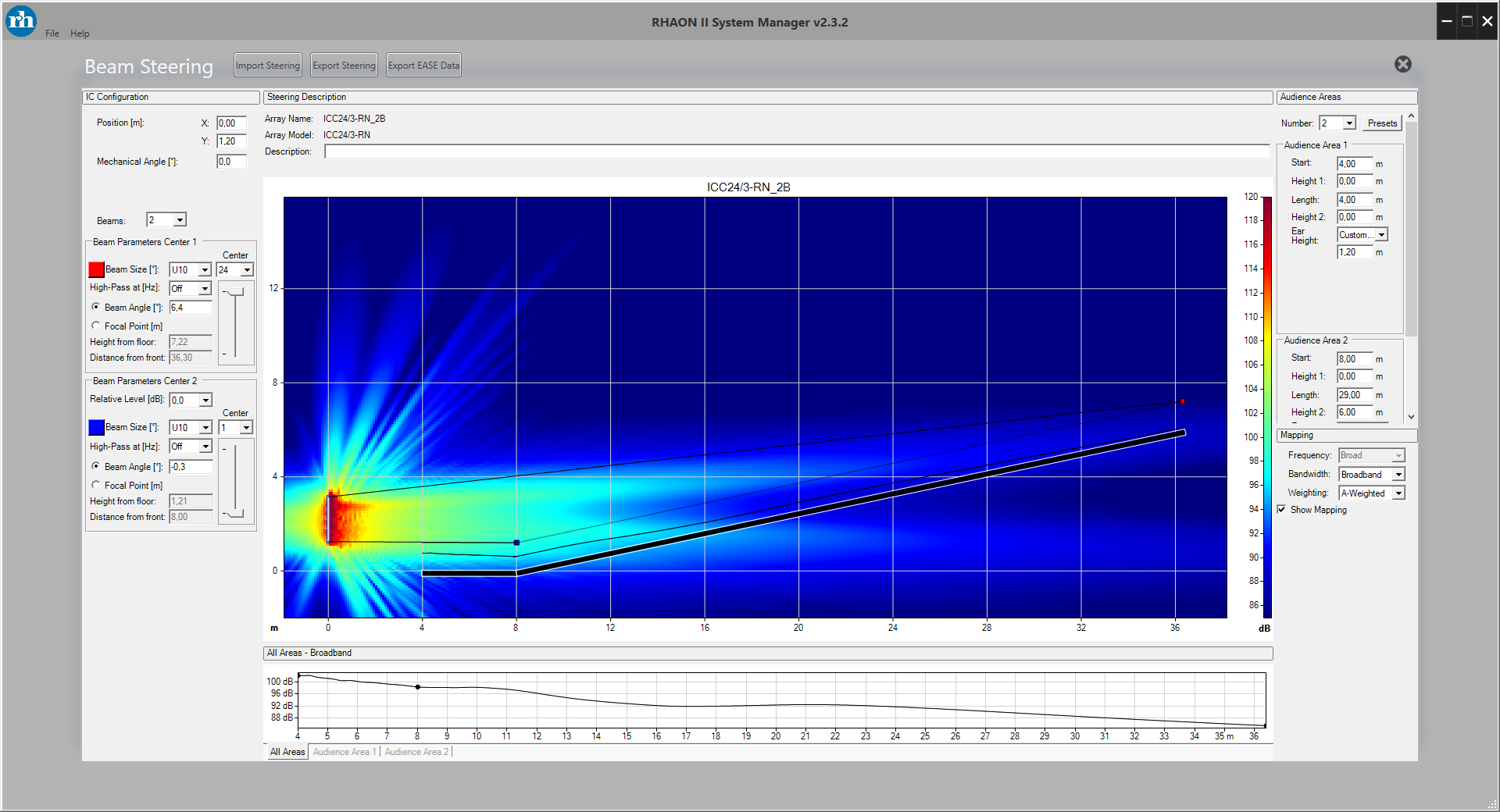Switch to the Audience Area 2 tab
Viewport: 1500px width, 812px height.
(x=417, y=752)
